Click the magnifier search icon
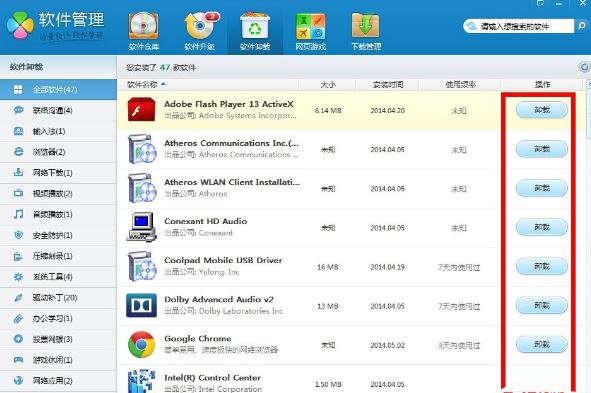The image size is (591, 393). 582,26
